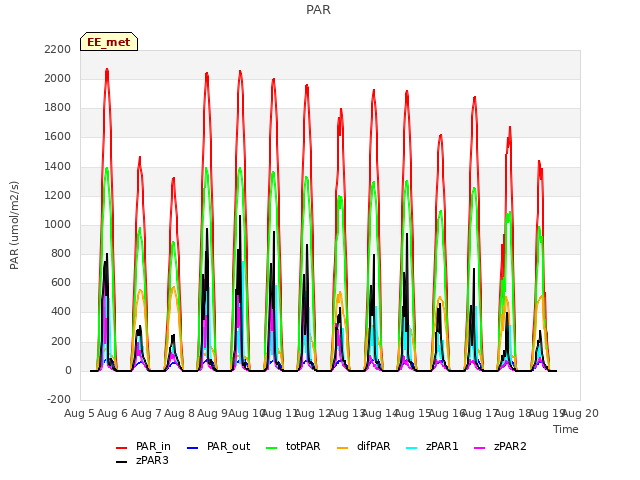Viewport: 640px width, 480px height.
Task: Click the orange difPAR legend swatch
Action: pos(343,448)
